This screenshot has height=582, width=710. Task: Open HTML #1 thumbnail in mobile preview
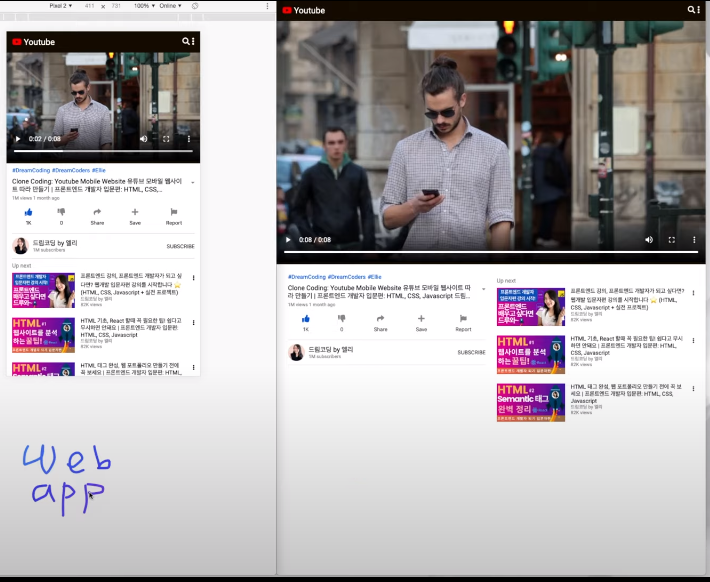pyautogui.click(x=43, y=335)
